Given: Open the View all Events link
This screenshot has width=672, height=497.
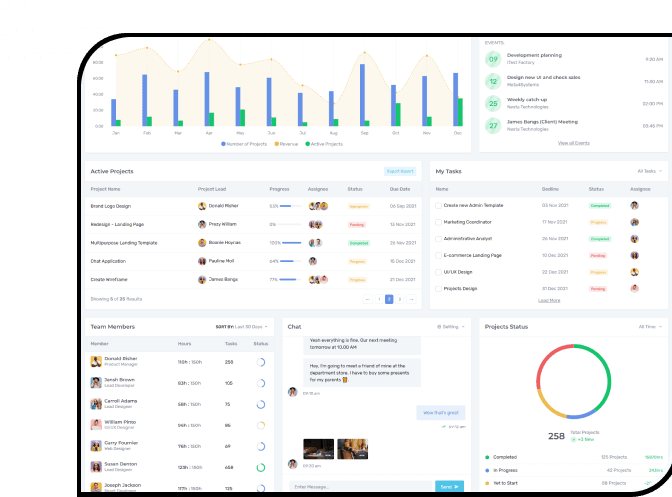Looking at the screenshot, I should (573, 143).
